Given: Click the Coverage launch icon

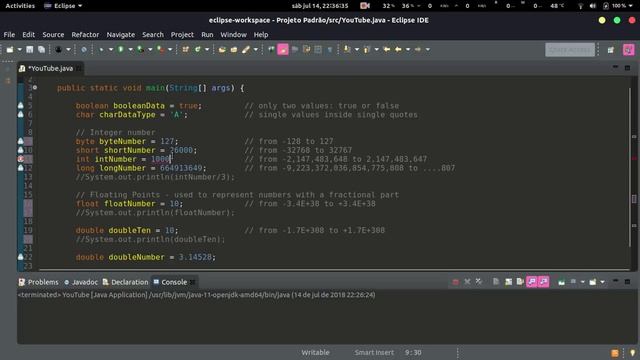Looking at the screenshot, I should pos(140,49).
